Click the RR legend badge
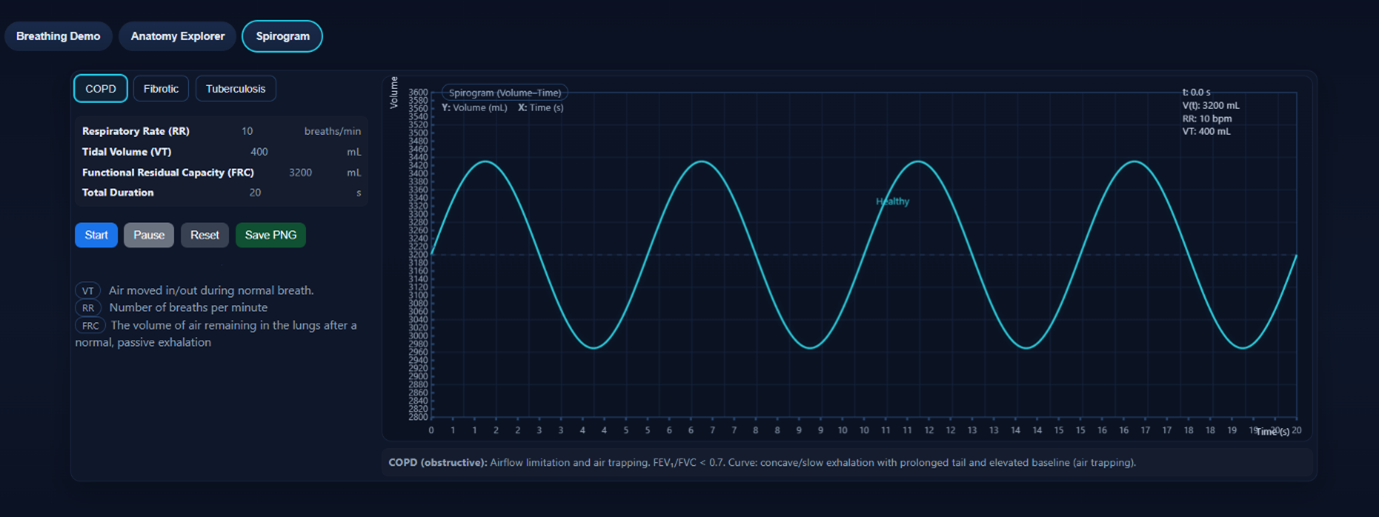The height and width of the screenshot is (517, 1379). tap(88, 308)
